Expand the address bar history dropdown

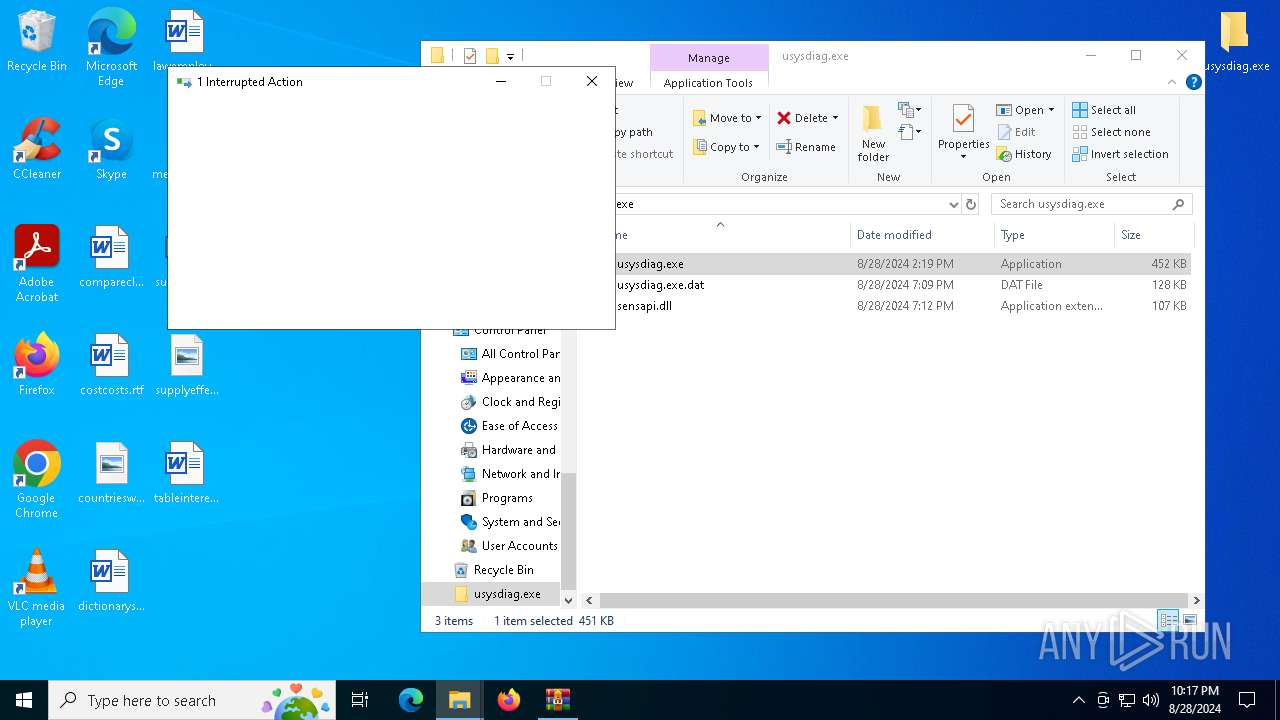click(x=953, y=204)
